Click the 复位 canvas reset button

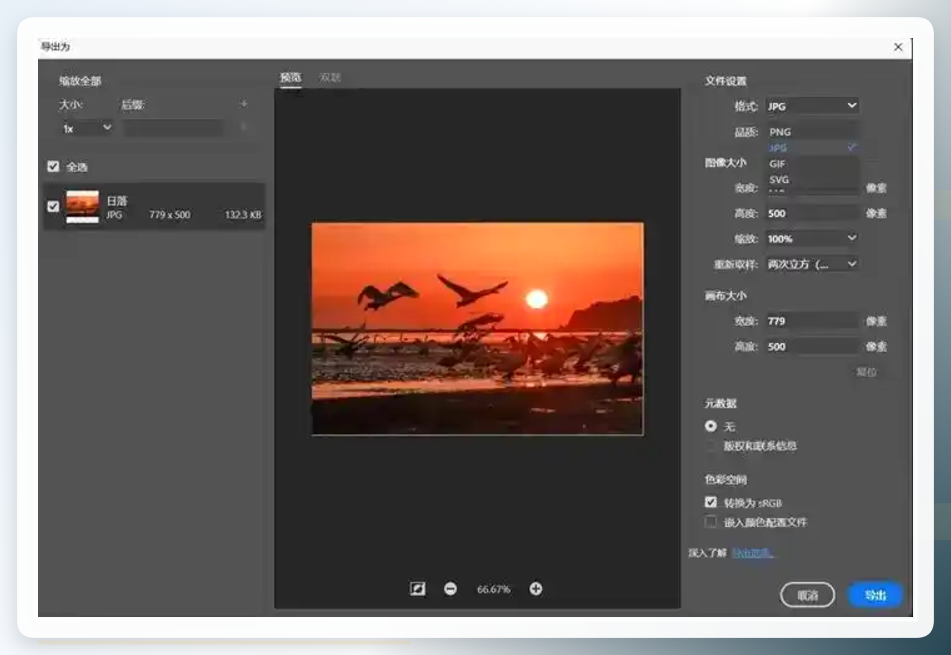tap(866, 372)
